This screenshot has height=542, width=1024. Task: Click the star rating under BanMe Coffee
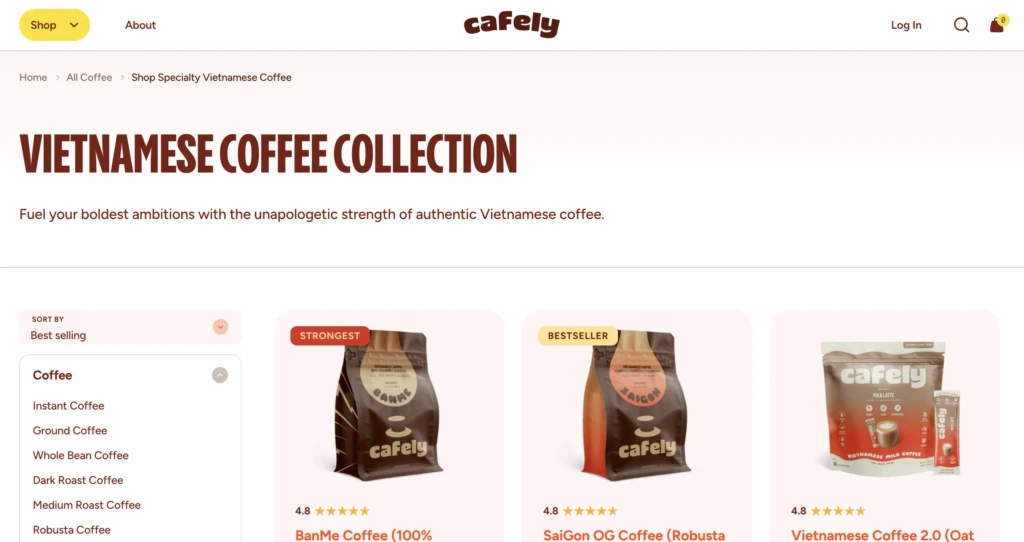coord(332,511)
